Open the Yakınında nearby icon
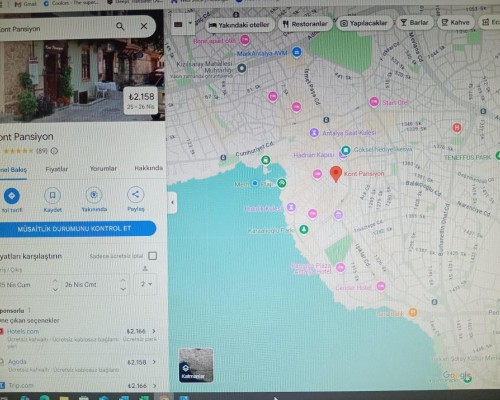The image size is (500, 400). point(94,195)
